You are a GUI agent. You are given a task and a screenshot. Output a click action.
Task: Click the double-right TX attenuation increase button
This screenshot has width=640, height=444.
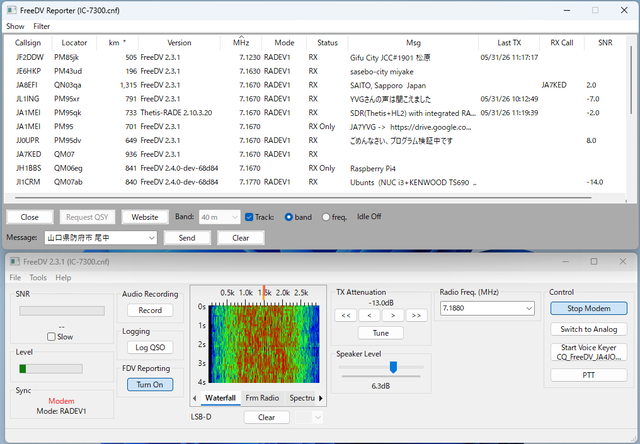[416, 315]
